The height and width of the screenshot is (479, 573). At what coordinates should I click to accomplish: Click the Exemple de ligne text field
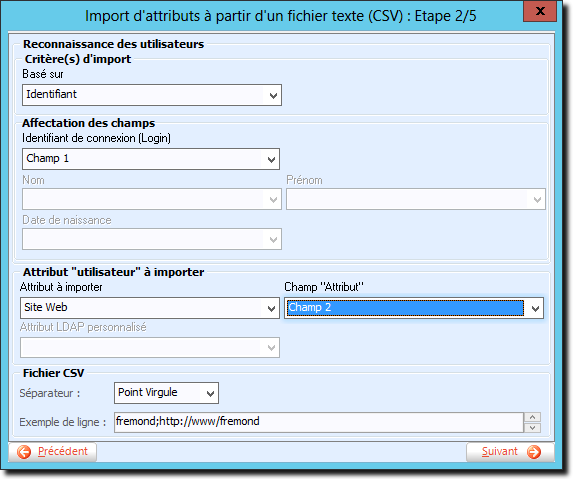coord(319,422)
